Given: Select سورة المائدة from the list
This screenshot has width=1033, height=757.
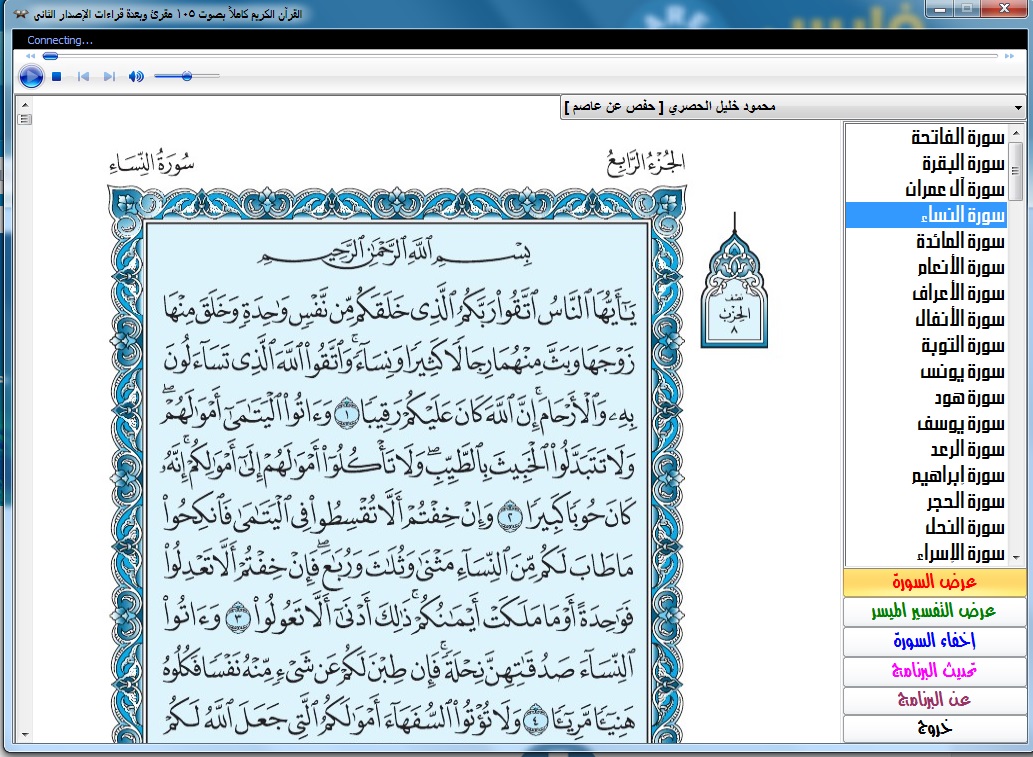Looking at the screenshot, I should tap(927, 241).
